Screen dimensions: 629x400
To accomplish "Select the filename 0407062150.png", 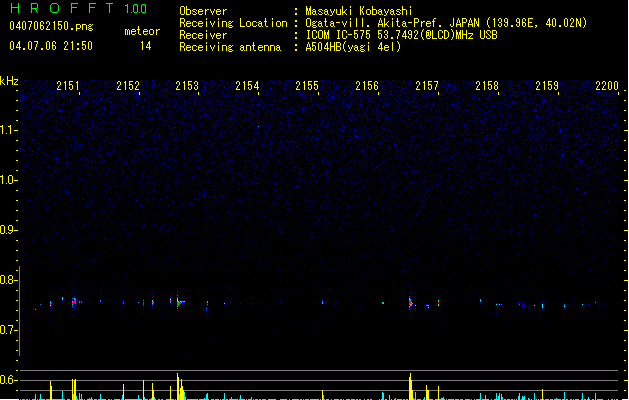I will 51,26.
